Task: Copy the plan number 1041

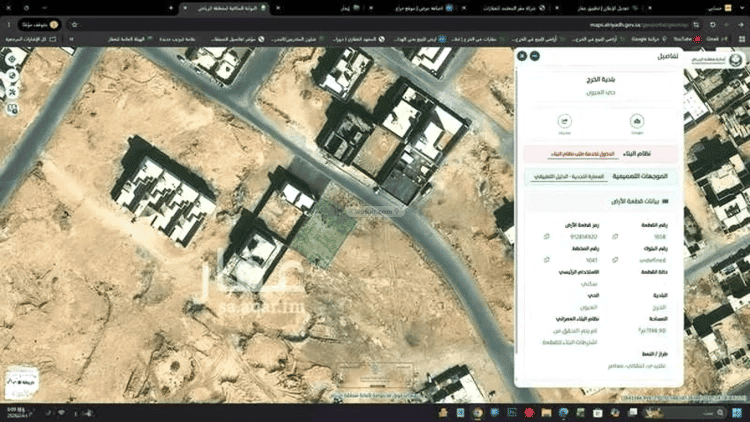Action: 547,260
